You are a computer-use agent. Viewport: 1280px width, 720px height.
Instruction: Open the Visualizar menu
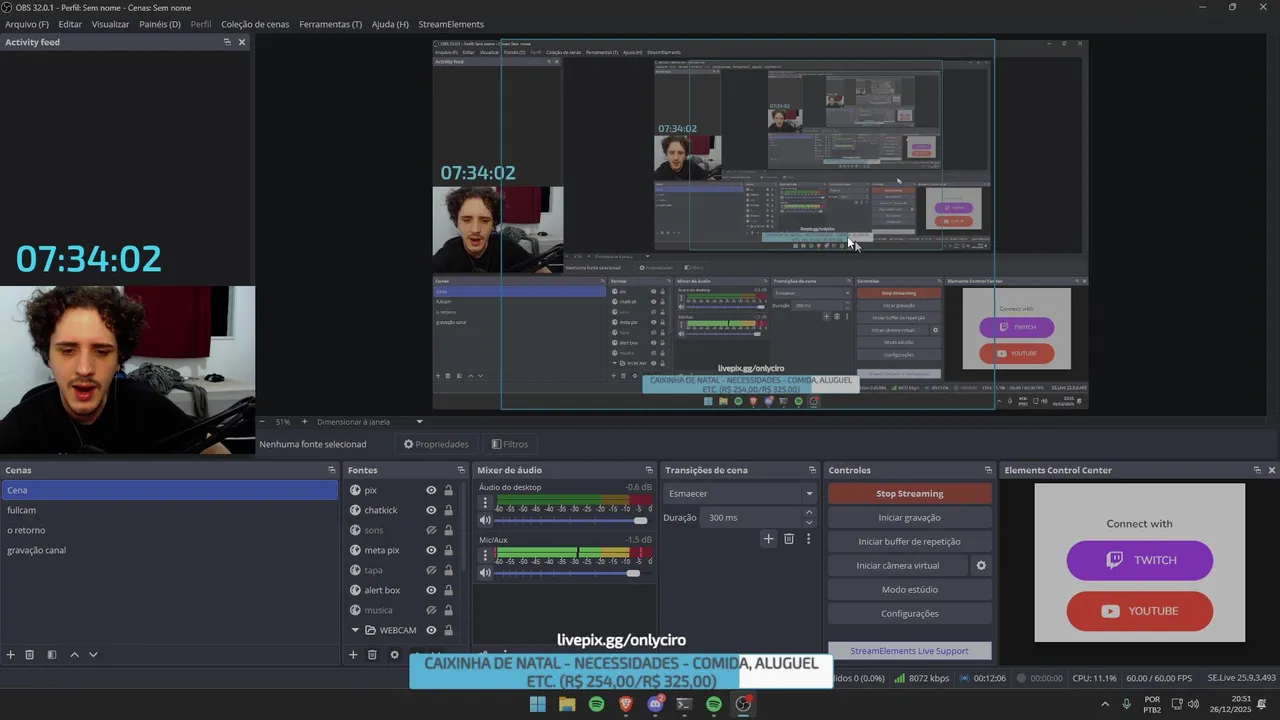110,24
